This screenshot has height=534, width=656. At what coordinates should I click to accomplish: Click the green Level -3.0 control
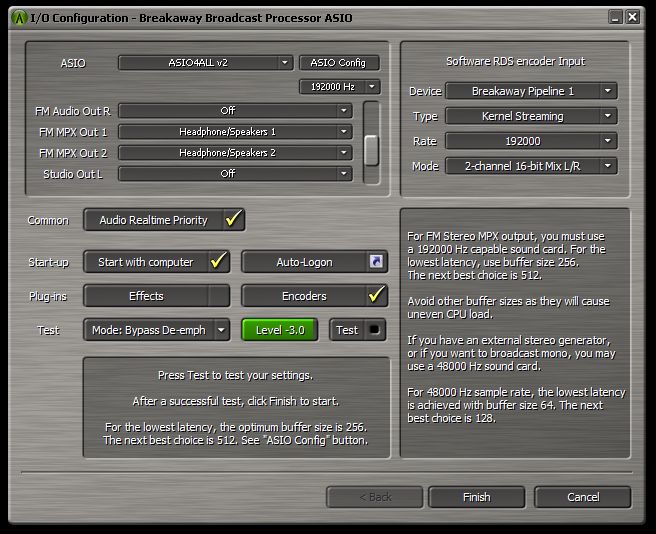280,330
